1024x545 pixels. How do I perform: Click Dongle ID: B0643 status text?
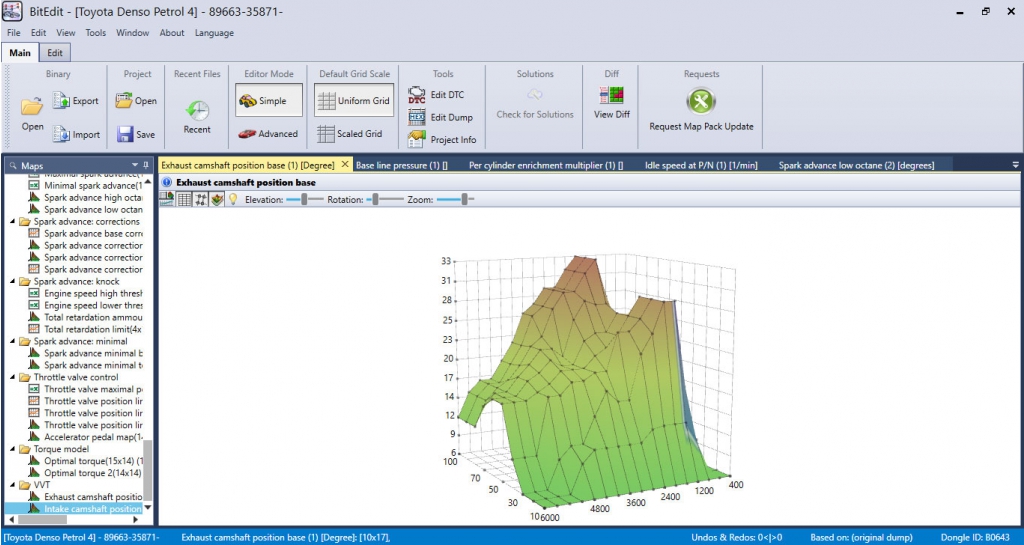[x=975, y=537]
